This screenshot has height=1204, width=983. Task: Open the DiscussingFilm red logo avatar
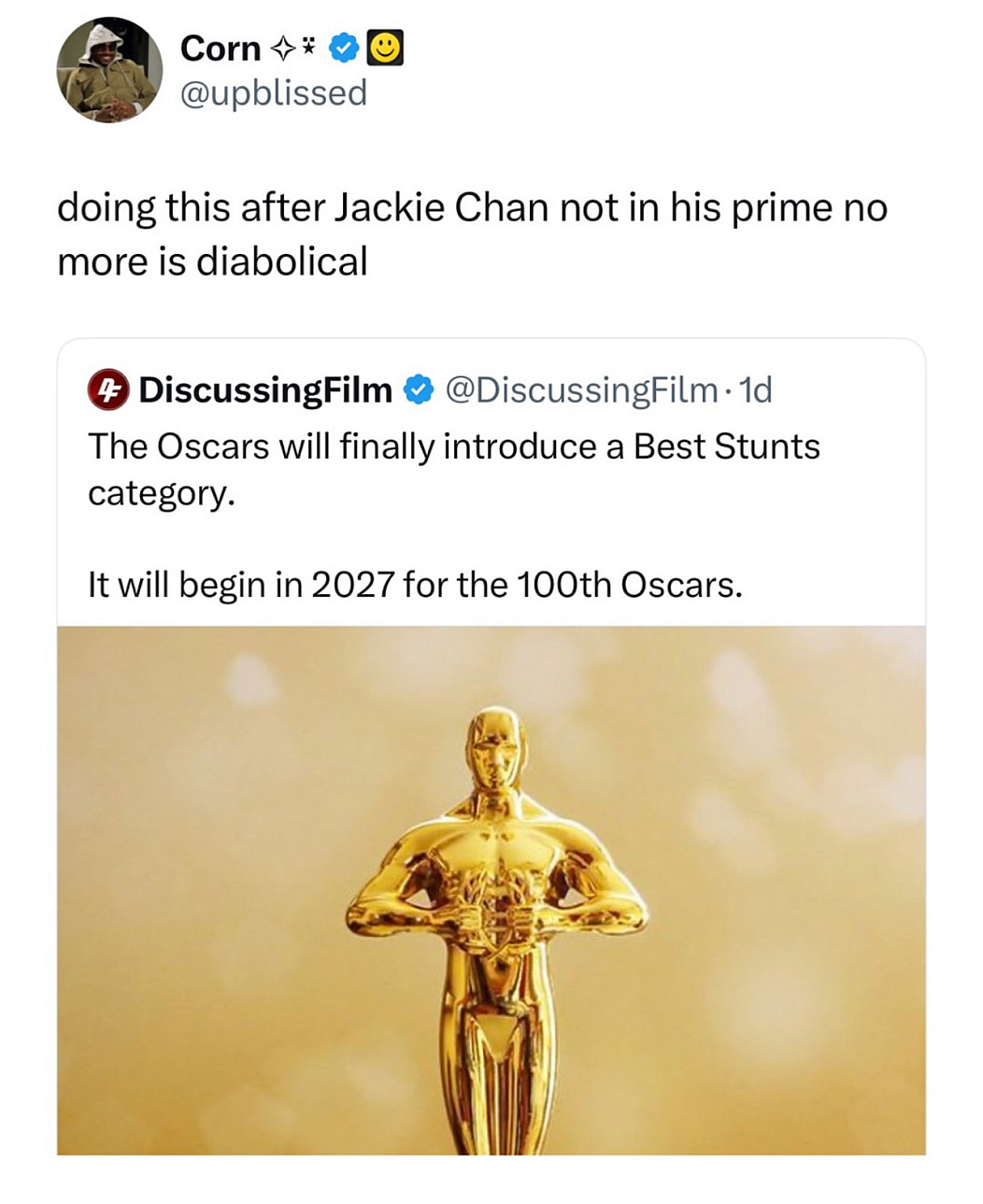click(x=107, y=390)
